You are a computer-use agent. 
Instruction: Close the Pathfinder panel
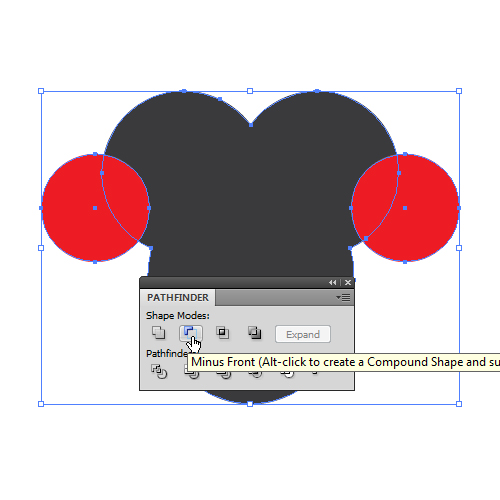348,282
